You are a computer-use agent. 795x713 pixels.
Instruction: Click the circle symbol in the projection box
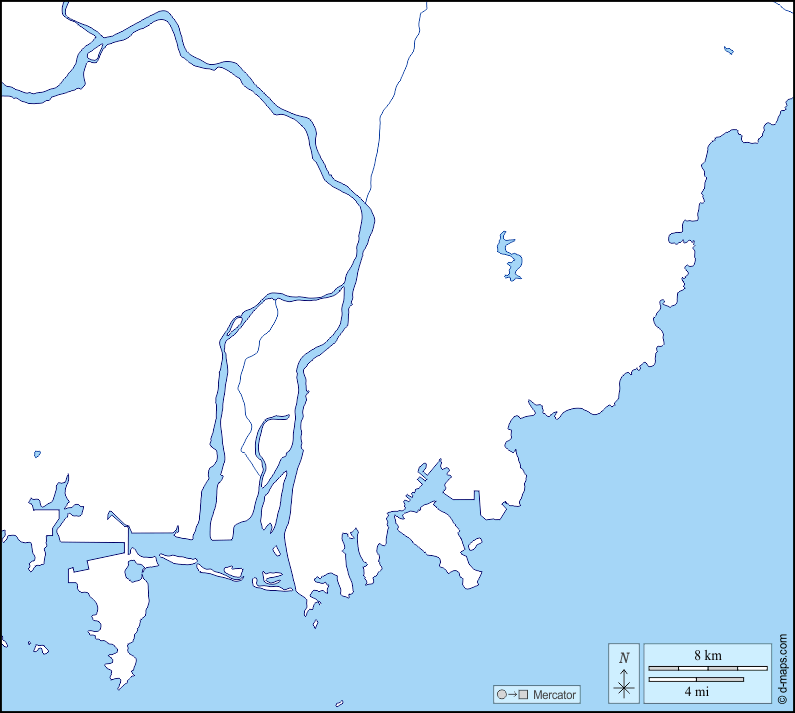[501, 695]
